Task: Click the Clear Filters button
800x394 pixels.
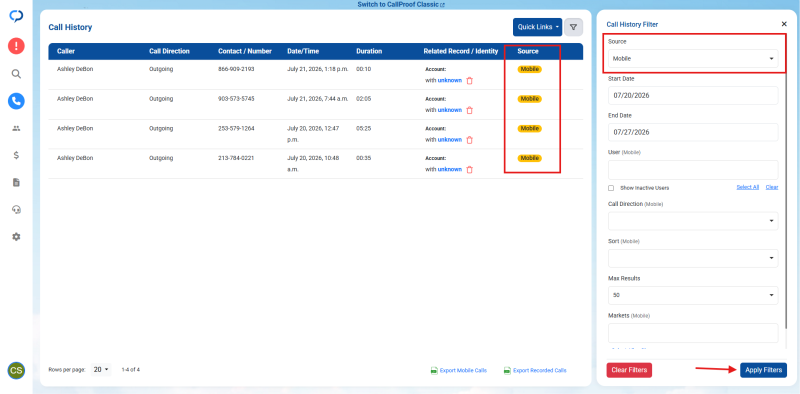Action: (629, 370)
